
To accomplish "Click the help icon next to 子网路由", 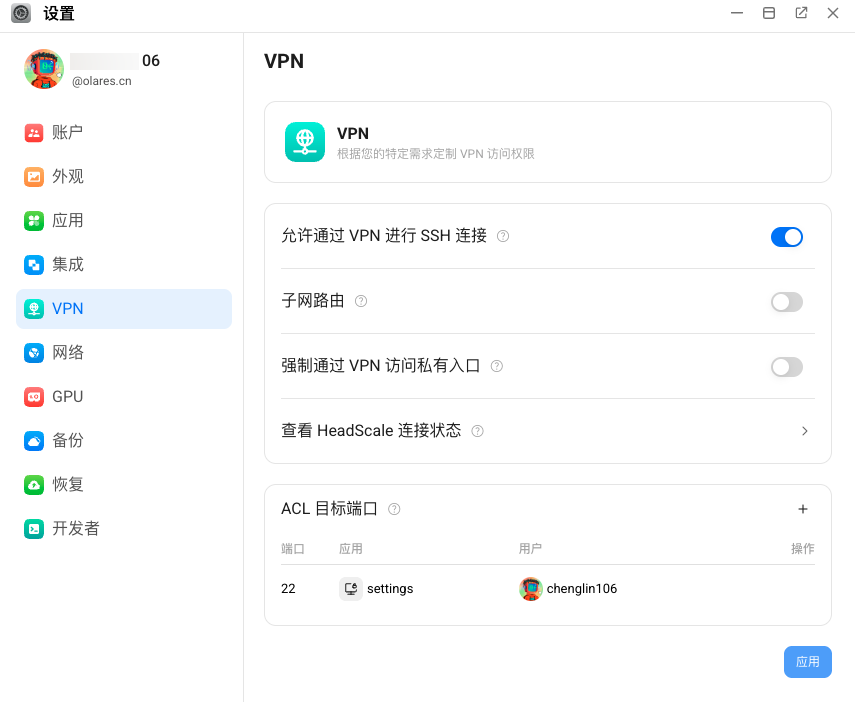I will point(360,301).
